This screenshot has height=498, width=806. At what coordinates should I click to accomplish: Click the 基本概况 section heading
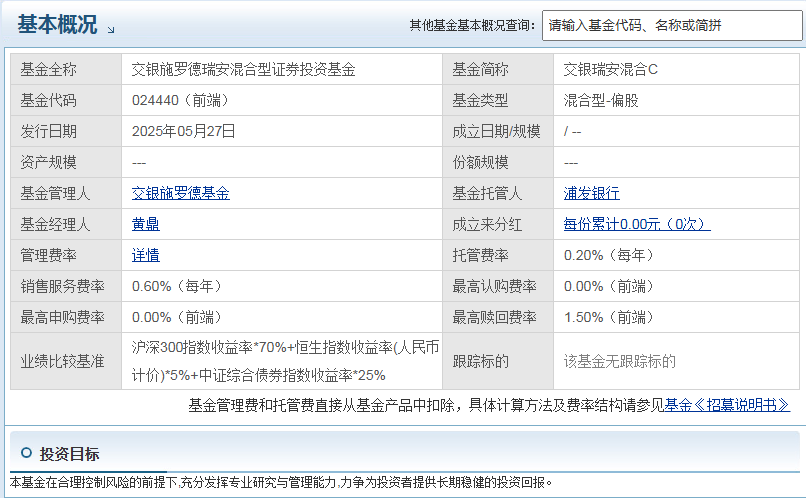pos(57,24)
